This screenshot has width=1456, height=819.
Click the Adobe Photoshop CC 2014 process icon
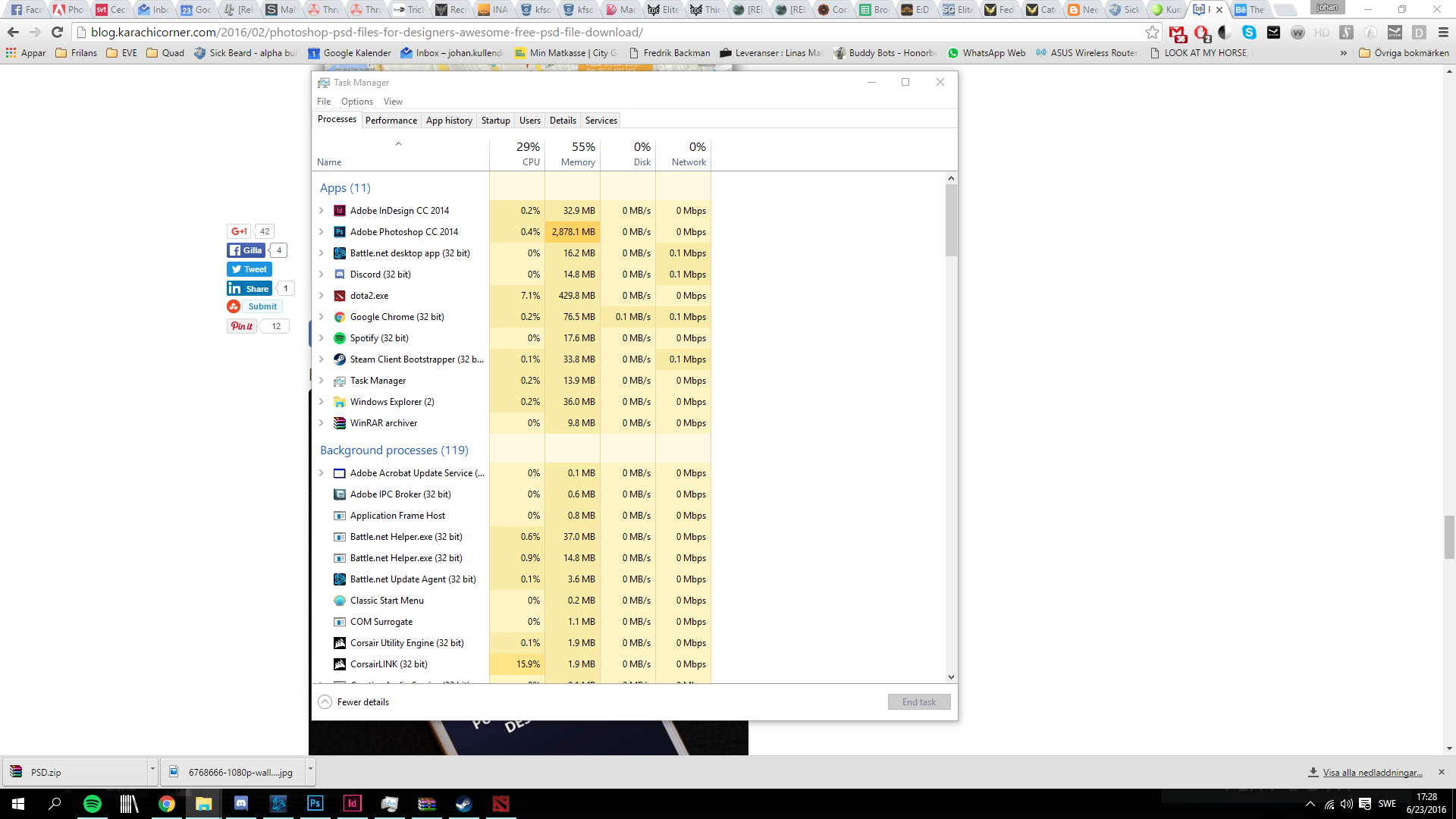coord(340,232)
